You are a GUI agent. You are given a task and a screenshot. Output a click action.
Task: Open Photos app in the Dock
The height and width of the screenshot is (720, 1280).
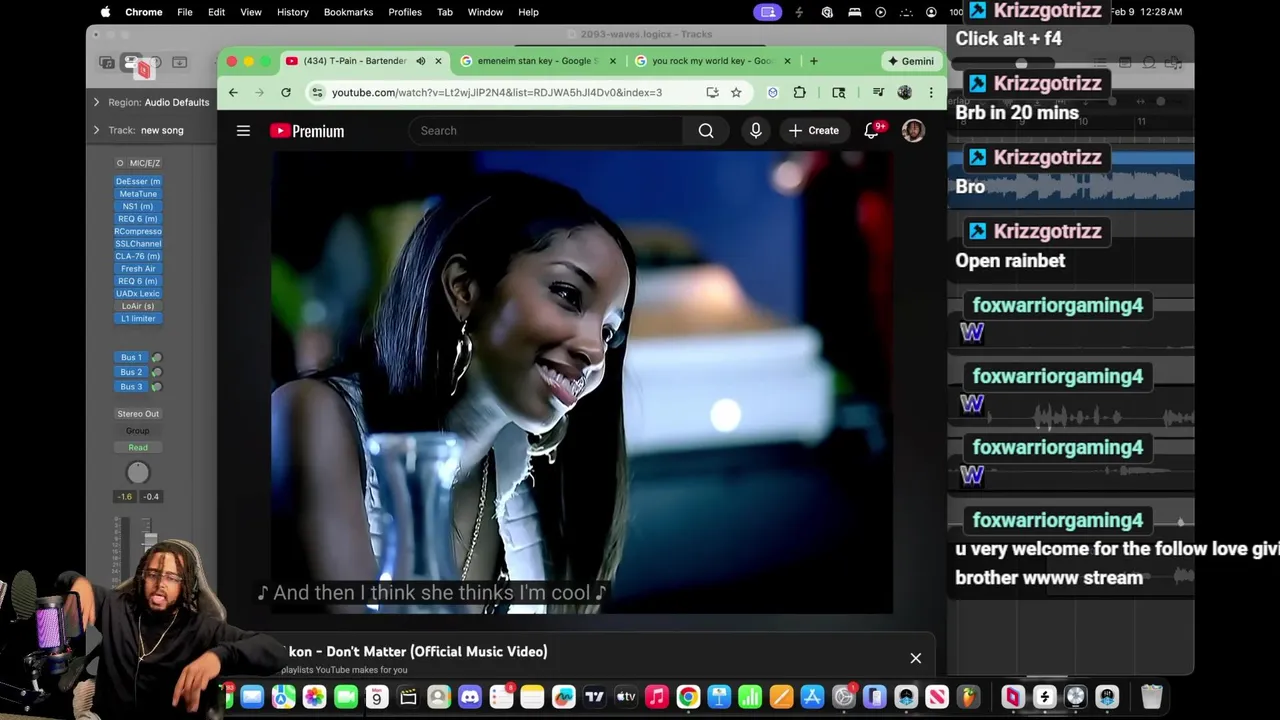tap(314, 697)
